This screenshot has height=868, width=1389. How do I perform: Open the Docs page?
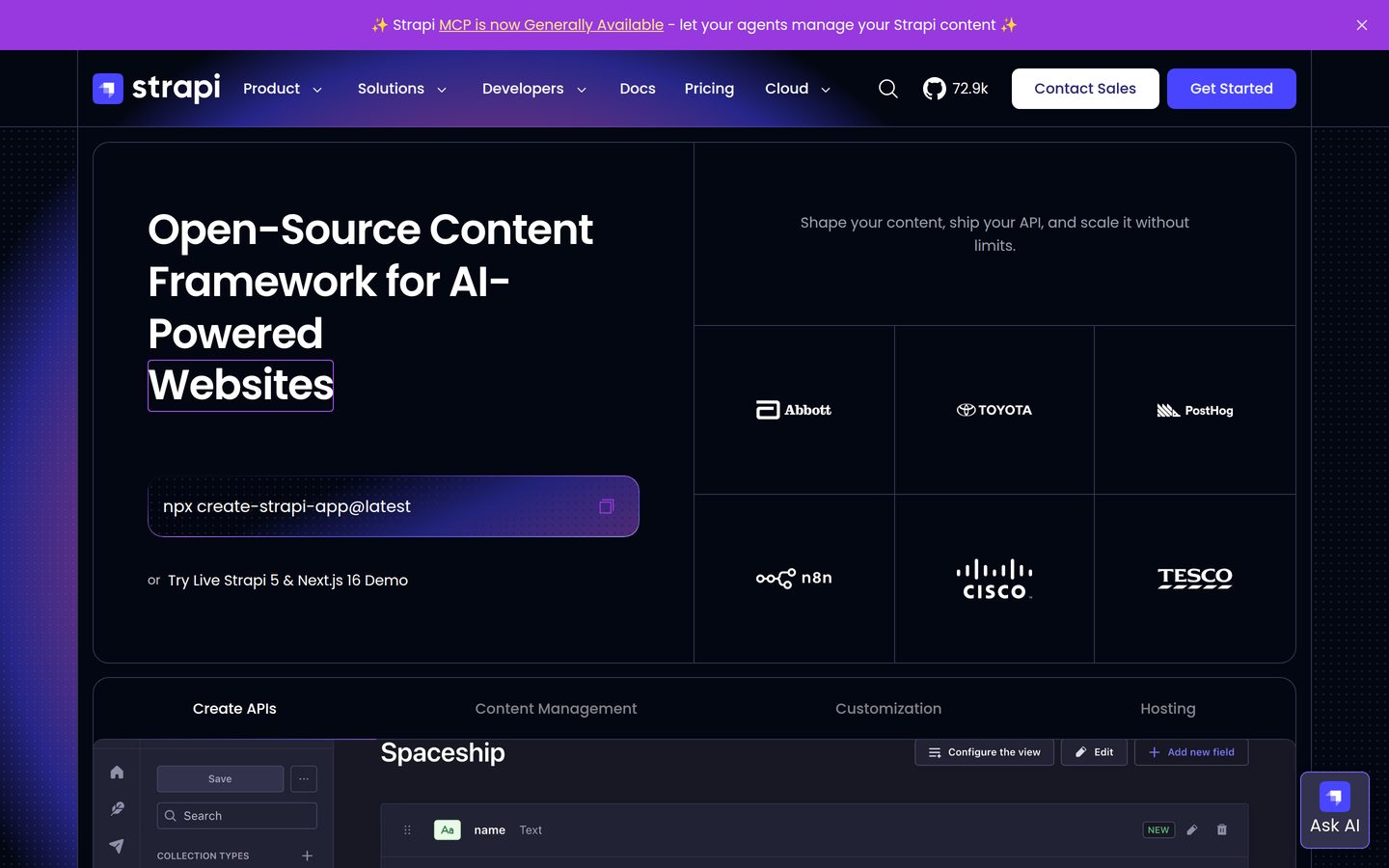click(x=638, y=89)
